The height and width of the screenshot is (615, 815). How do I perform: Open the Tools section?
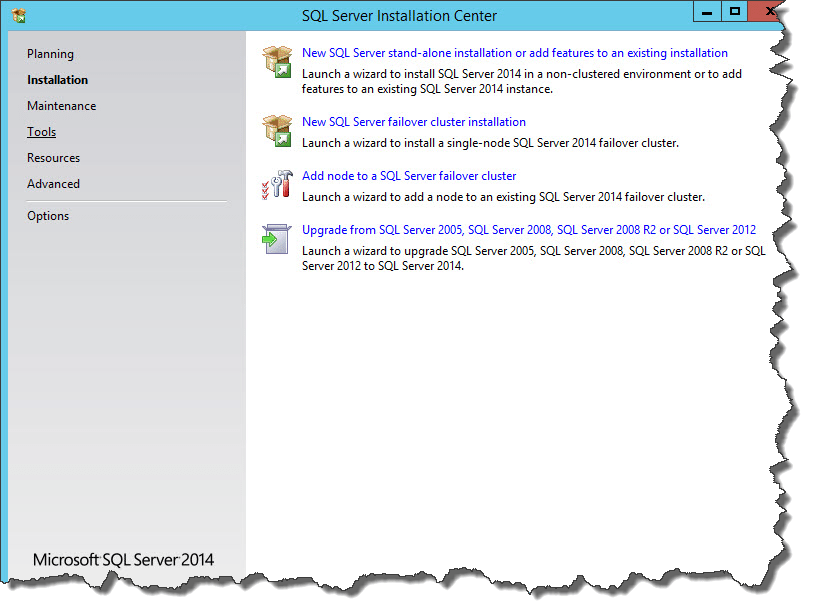[41, 132]
